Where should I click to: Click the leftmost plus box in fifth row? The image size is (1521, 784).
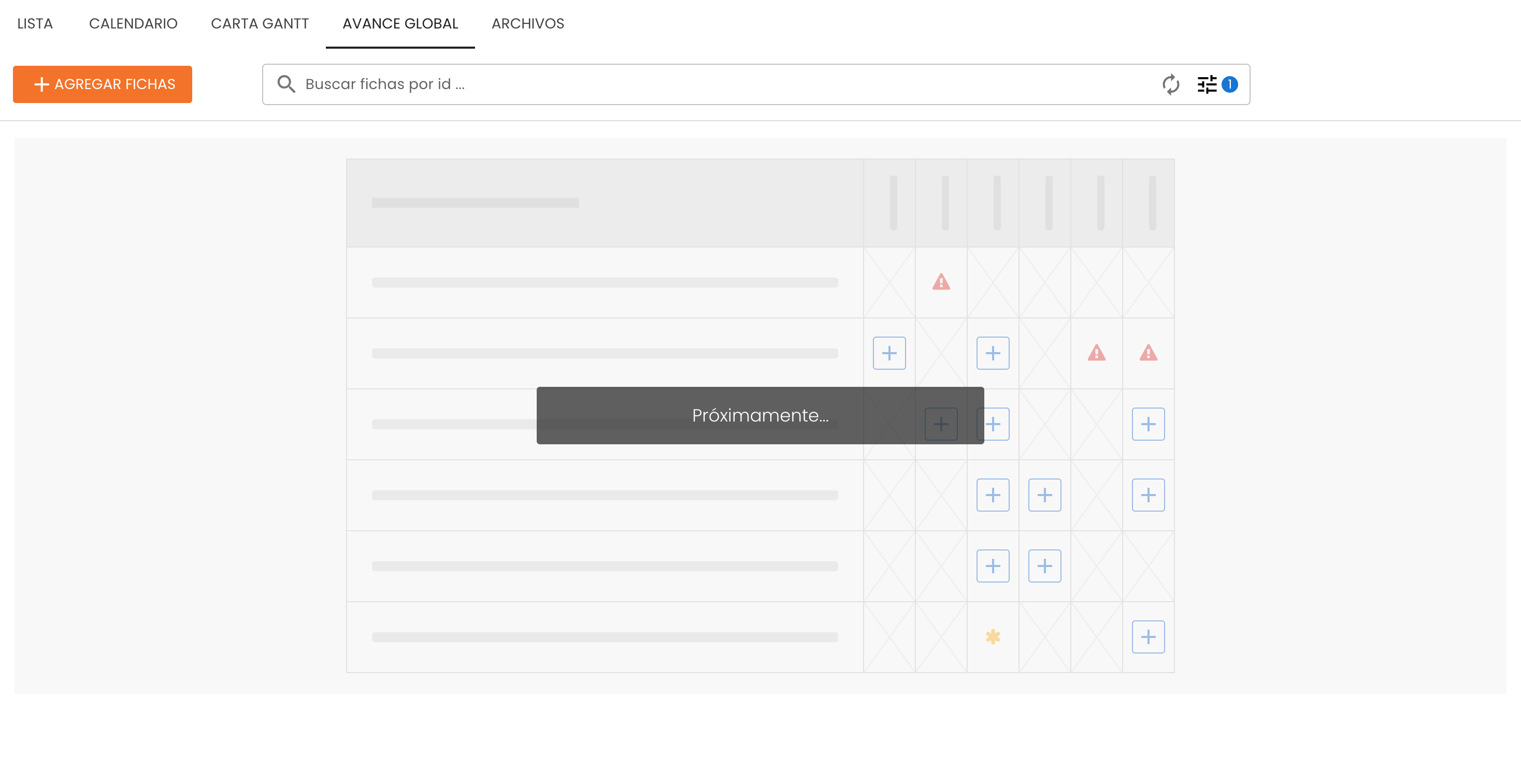click(993, 565)
